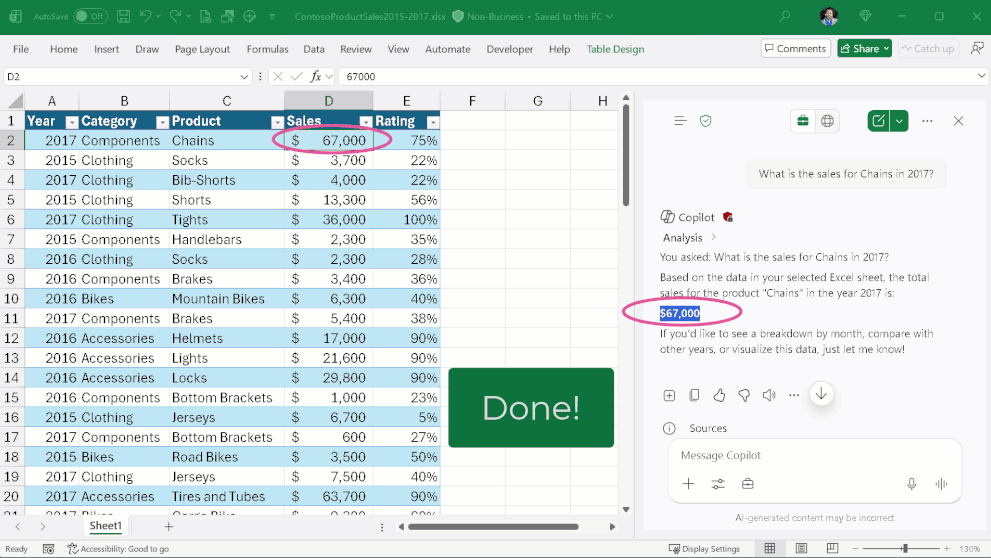The height and width of the screenshot is (558, 991).
Task: Open the settings sliders icon in message box
Action: click(x=718, y=484)
